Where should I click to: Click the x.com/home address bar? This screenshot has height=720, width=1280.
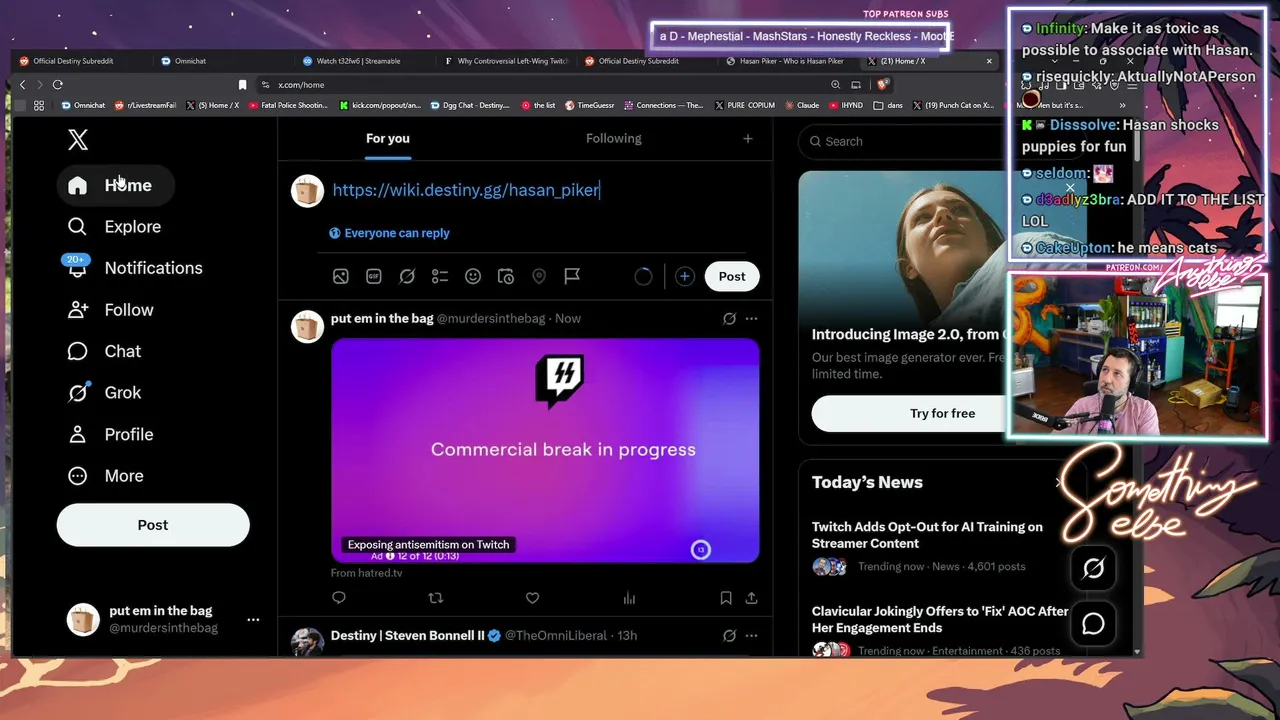pos(540,85)
